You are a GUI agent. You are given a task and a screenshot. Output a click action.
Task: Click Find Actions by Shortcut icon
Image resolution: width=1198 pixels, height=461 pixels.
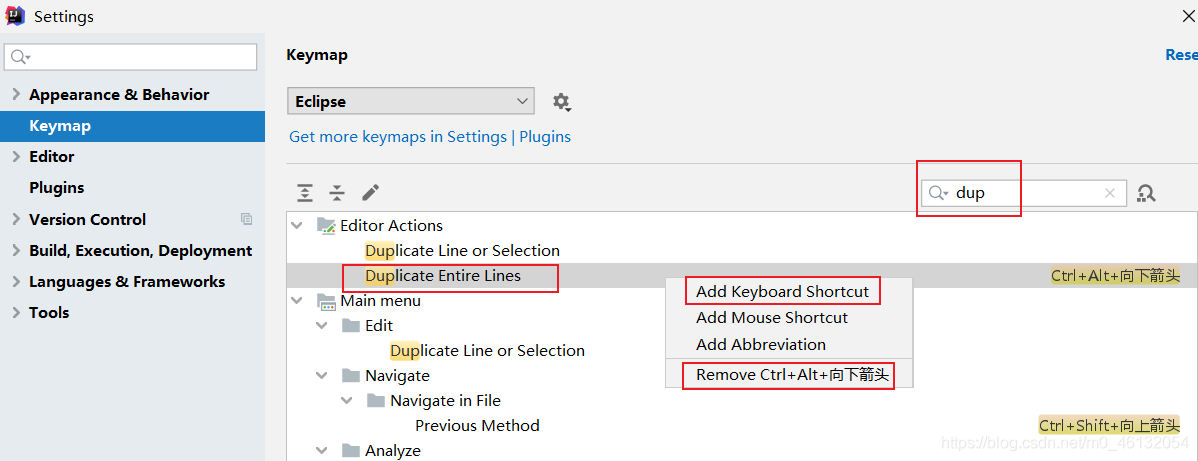1145,193
